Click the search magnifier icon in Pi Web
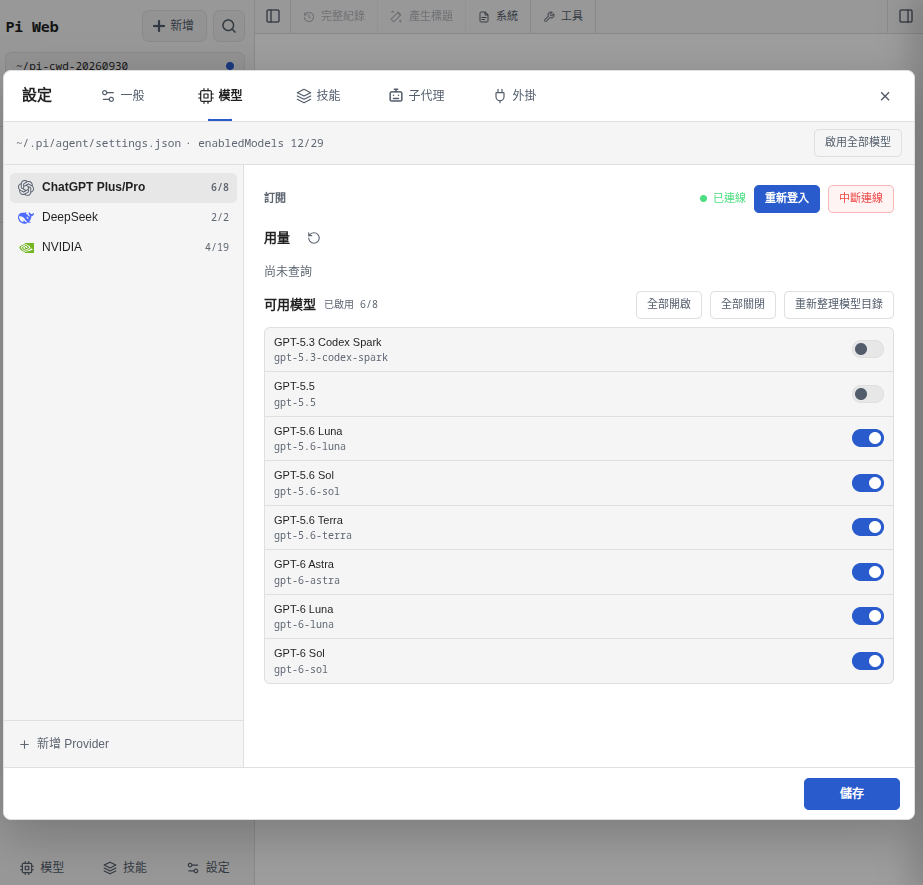Image resolution: width=923 pixels, height=885 pixels. click(x=229, y=26)
